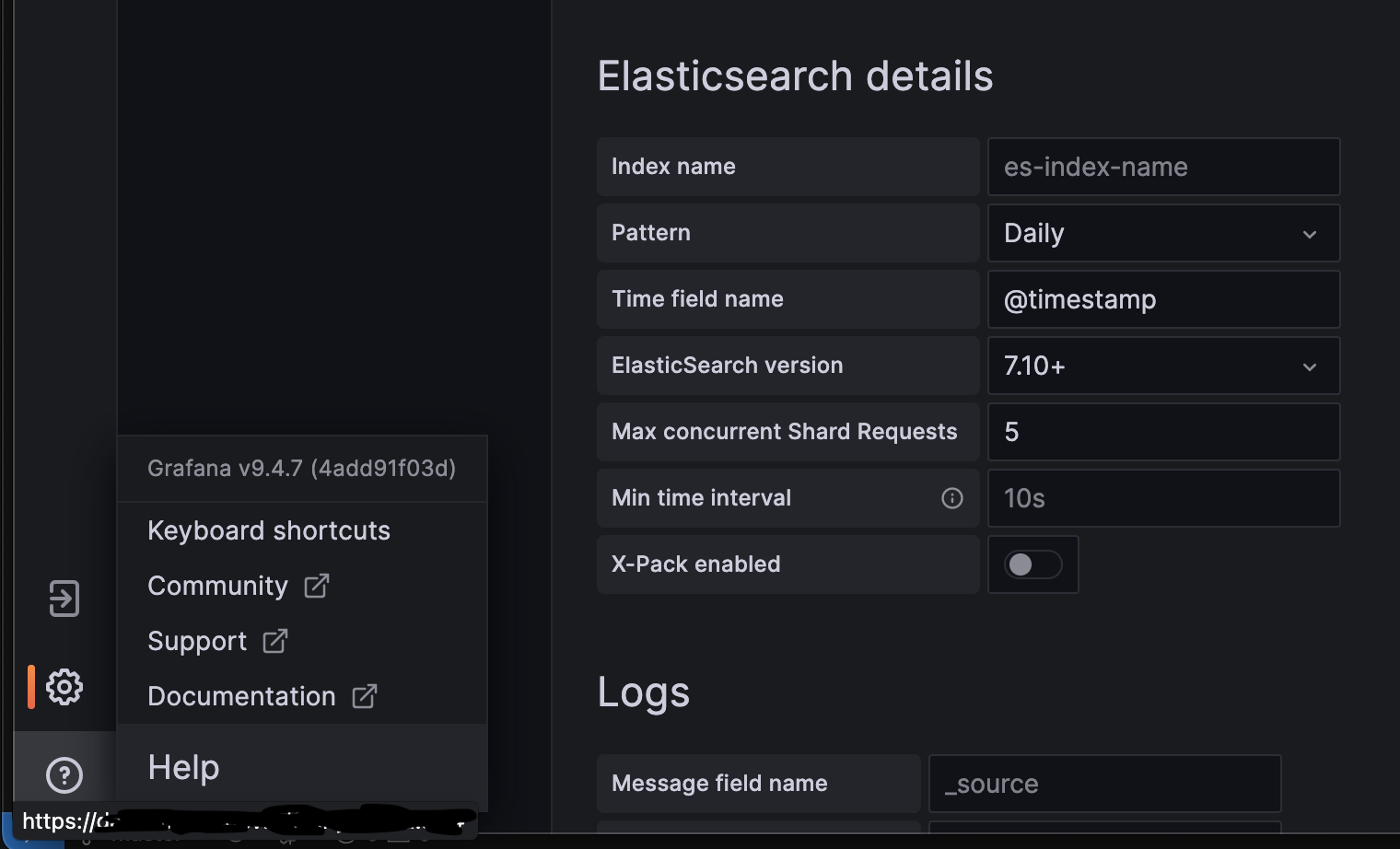The width and height of the screenshot is (1400, 849).
Task: Select Help from the open menu
Action: pos(182,766)
